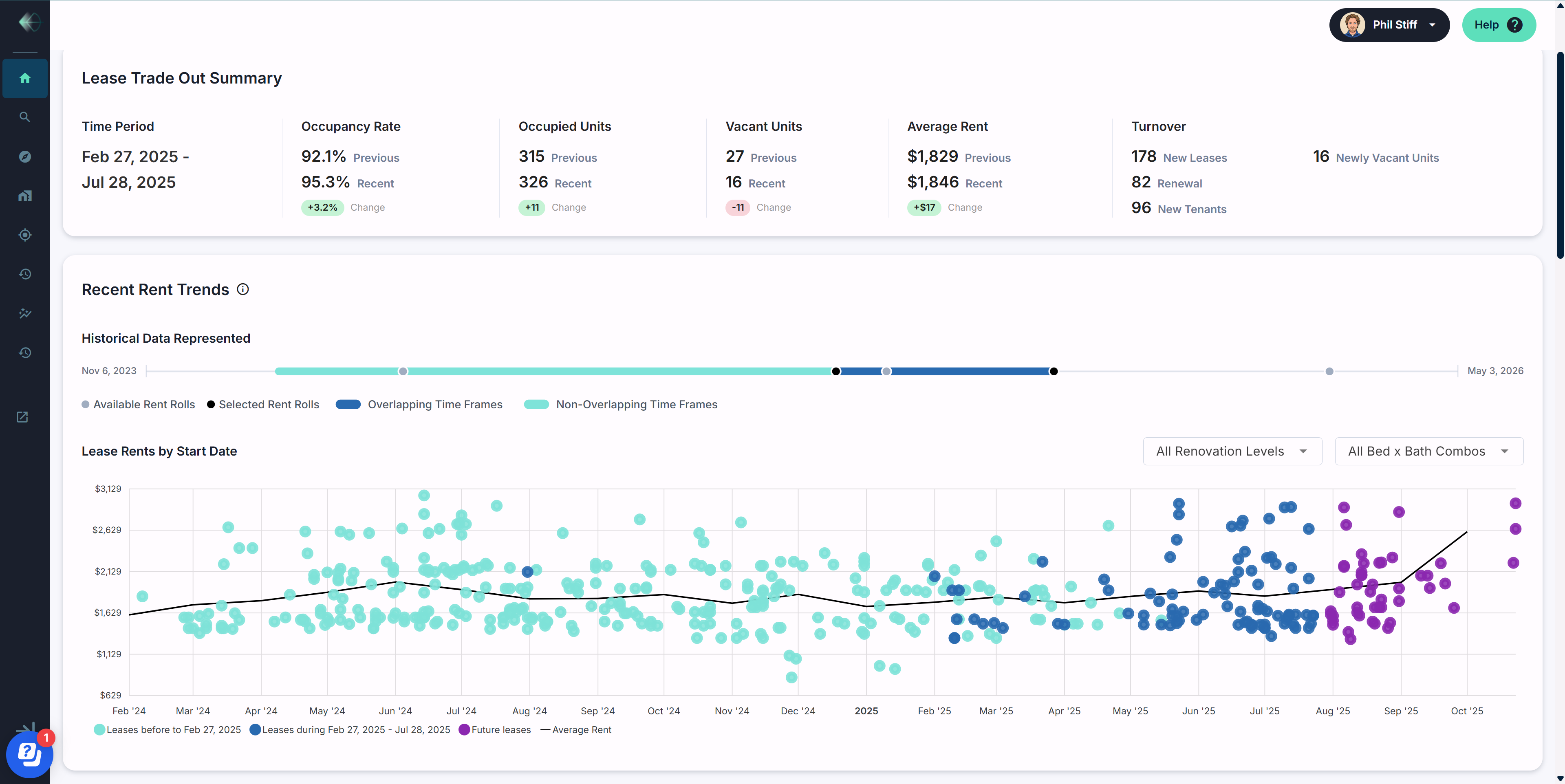1565x784 pixels.
Task: Toggle the 'Average Rent' line legend item
Action: coord(575,730)
